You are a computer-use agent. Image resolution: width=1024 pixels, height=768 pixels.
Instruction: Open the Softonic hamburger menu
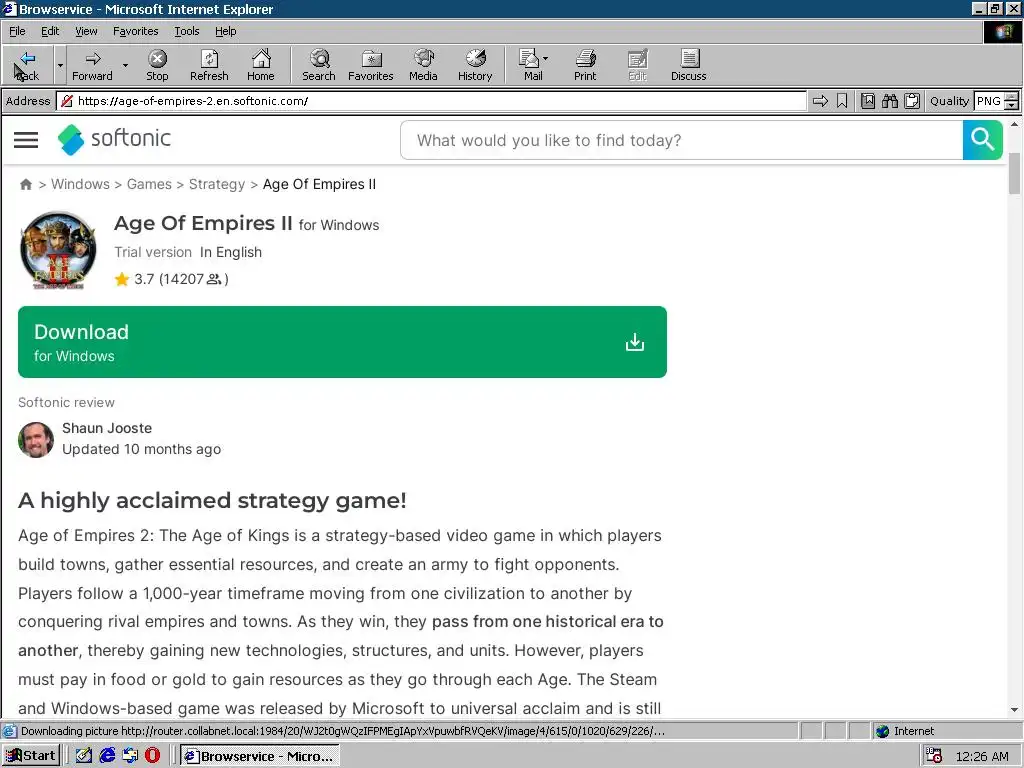(26, 140)
